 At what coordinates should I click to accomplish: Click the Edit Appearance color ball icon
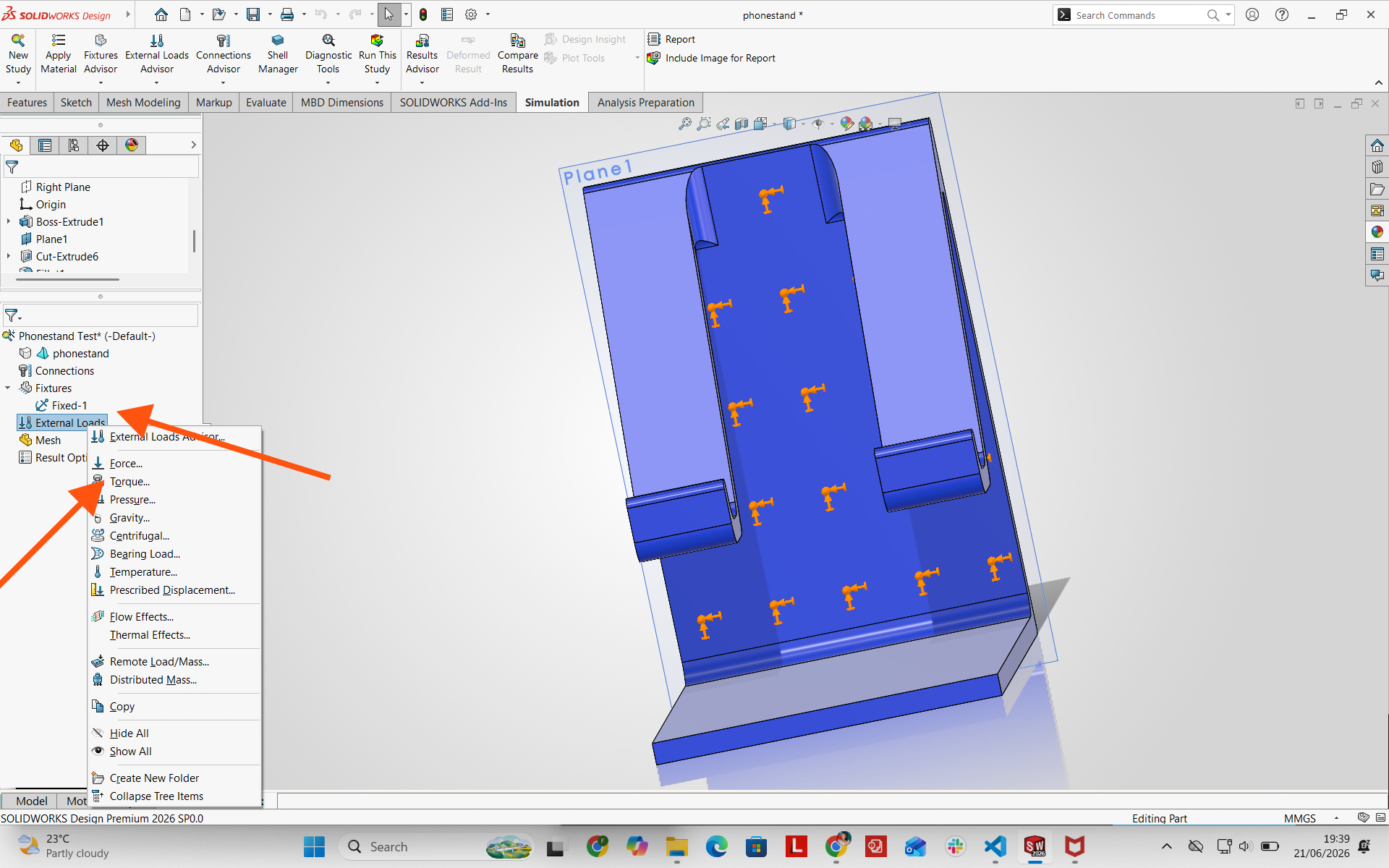[x=846, y=124]
